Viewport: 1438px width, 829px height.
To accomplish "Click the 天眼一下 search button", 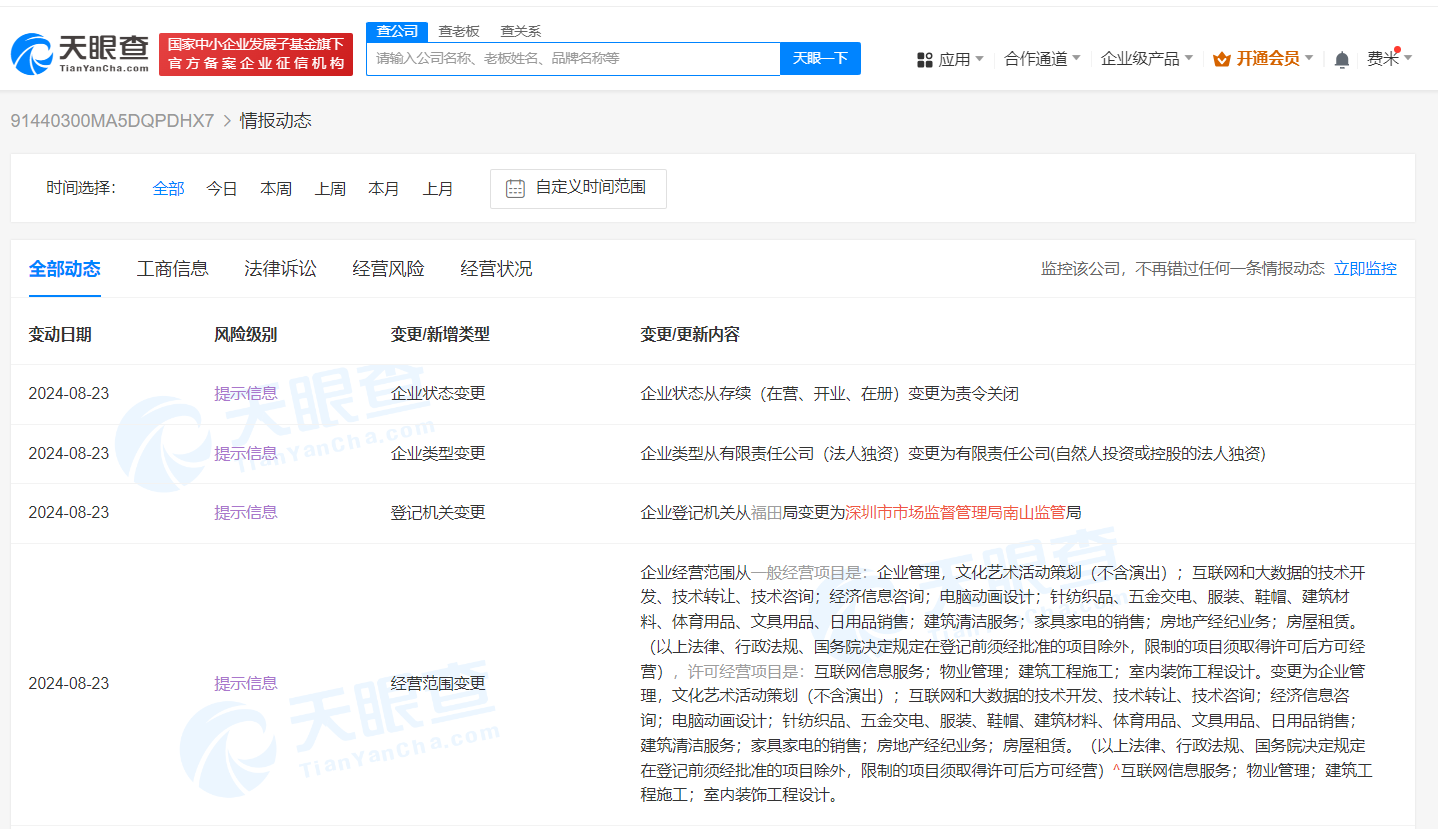I will [x=820, y=58].
